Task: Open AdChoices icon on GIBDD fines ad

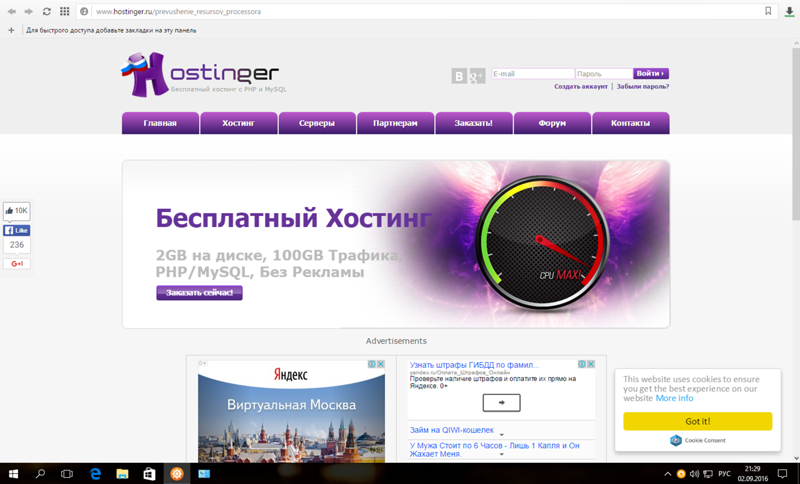Action: coord(582,364)
